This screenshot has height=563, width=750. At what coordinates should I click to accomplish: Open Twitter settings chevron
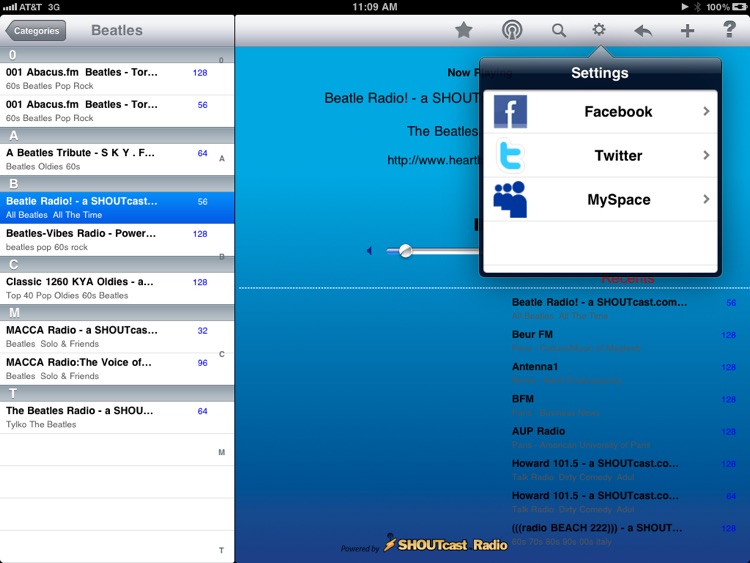pos(706,155)
